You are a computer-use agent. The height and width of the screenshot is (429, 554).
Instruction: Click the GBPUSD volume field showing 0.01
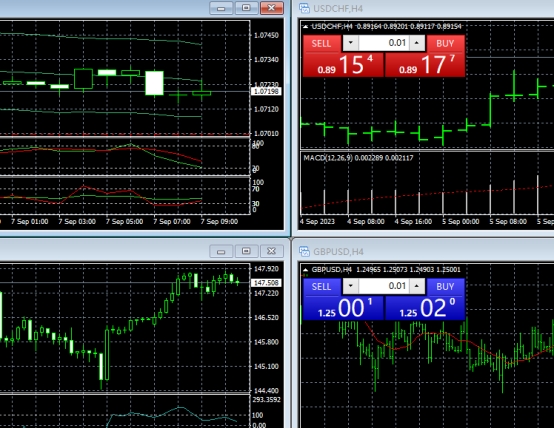384,286
